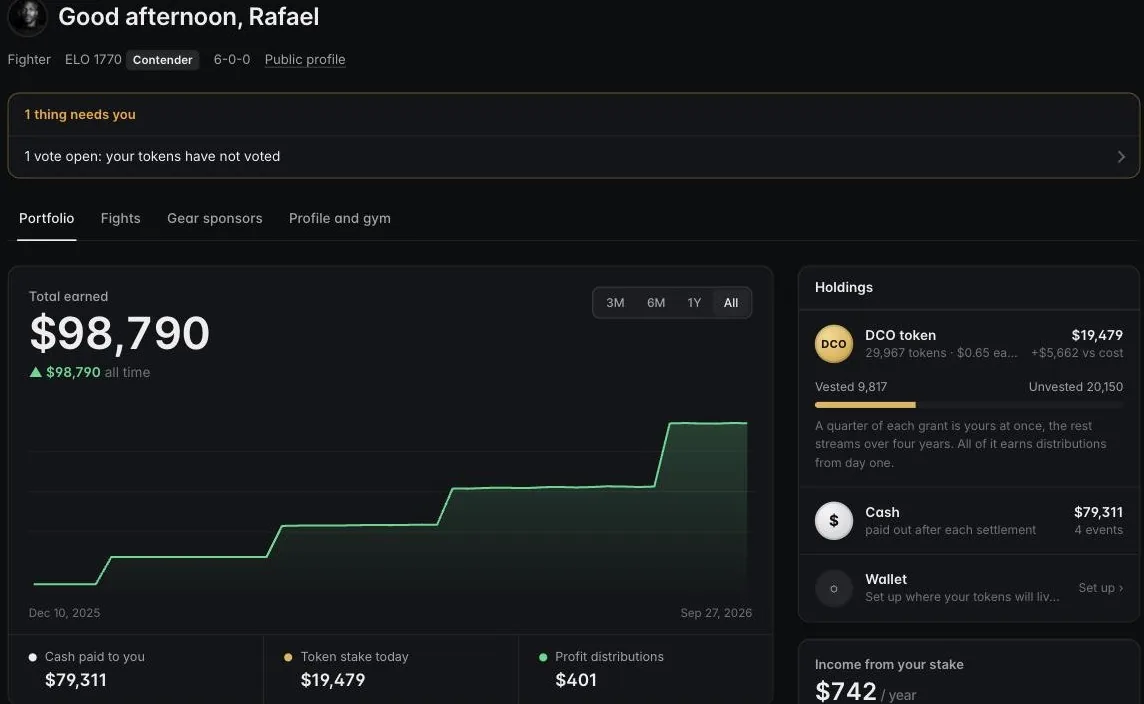
Task: Click the Contender rank badge
Action: click(163, 60)
